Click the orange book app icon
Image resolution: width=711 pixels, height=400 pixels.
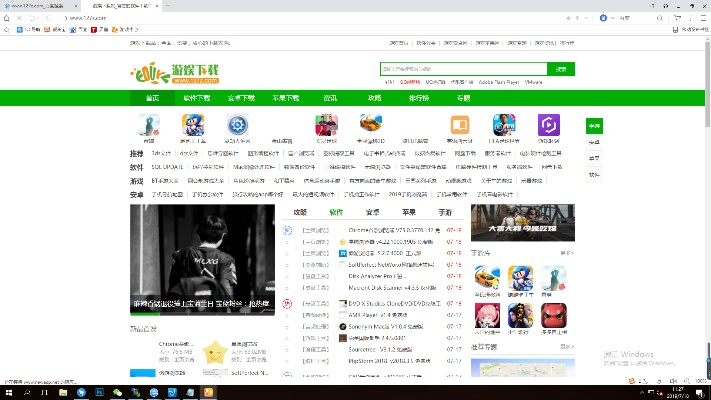(460, 125)
